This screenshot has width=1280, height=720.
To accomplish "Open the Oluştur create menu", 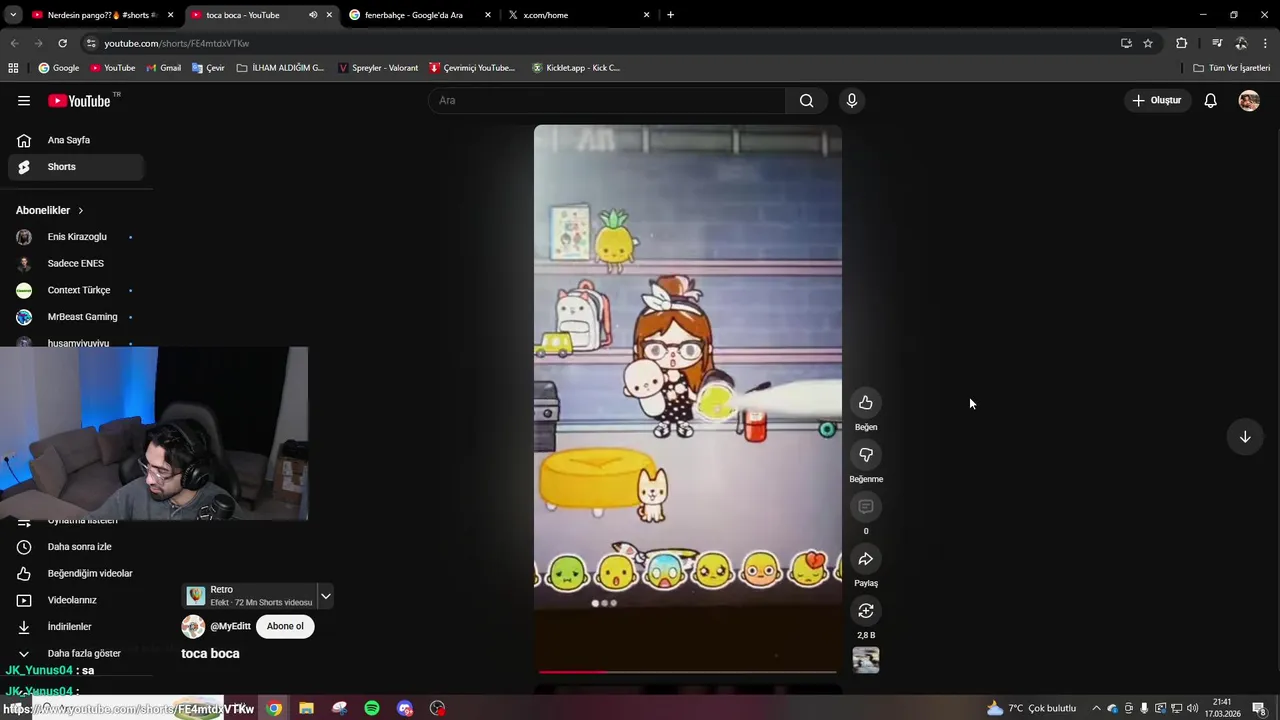I will pyautogui.click(x=1157, y=100).
